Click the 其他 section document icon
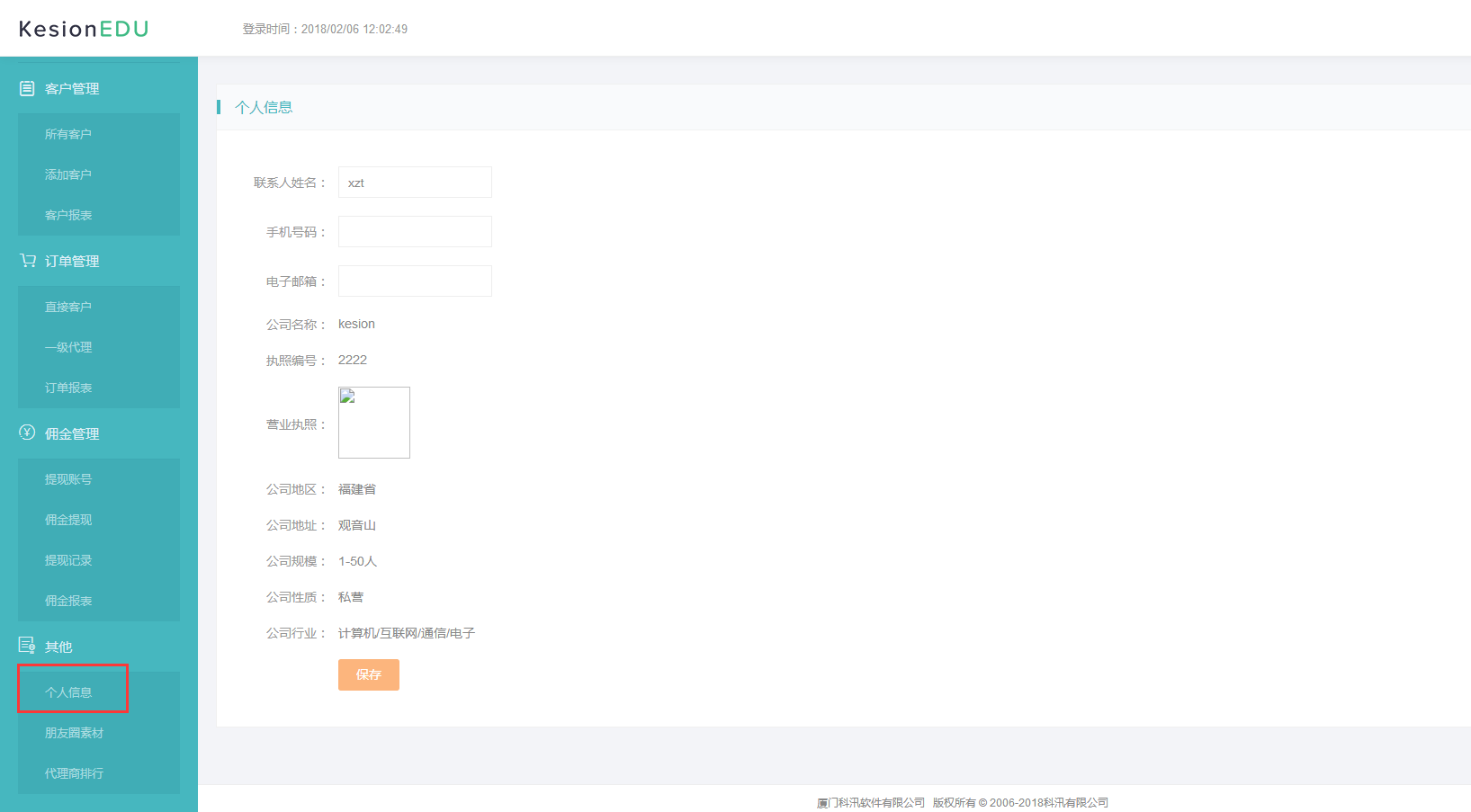 click(x=27, y=645)
